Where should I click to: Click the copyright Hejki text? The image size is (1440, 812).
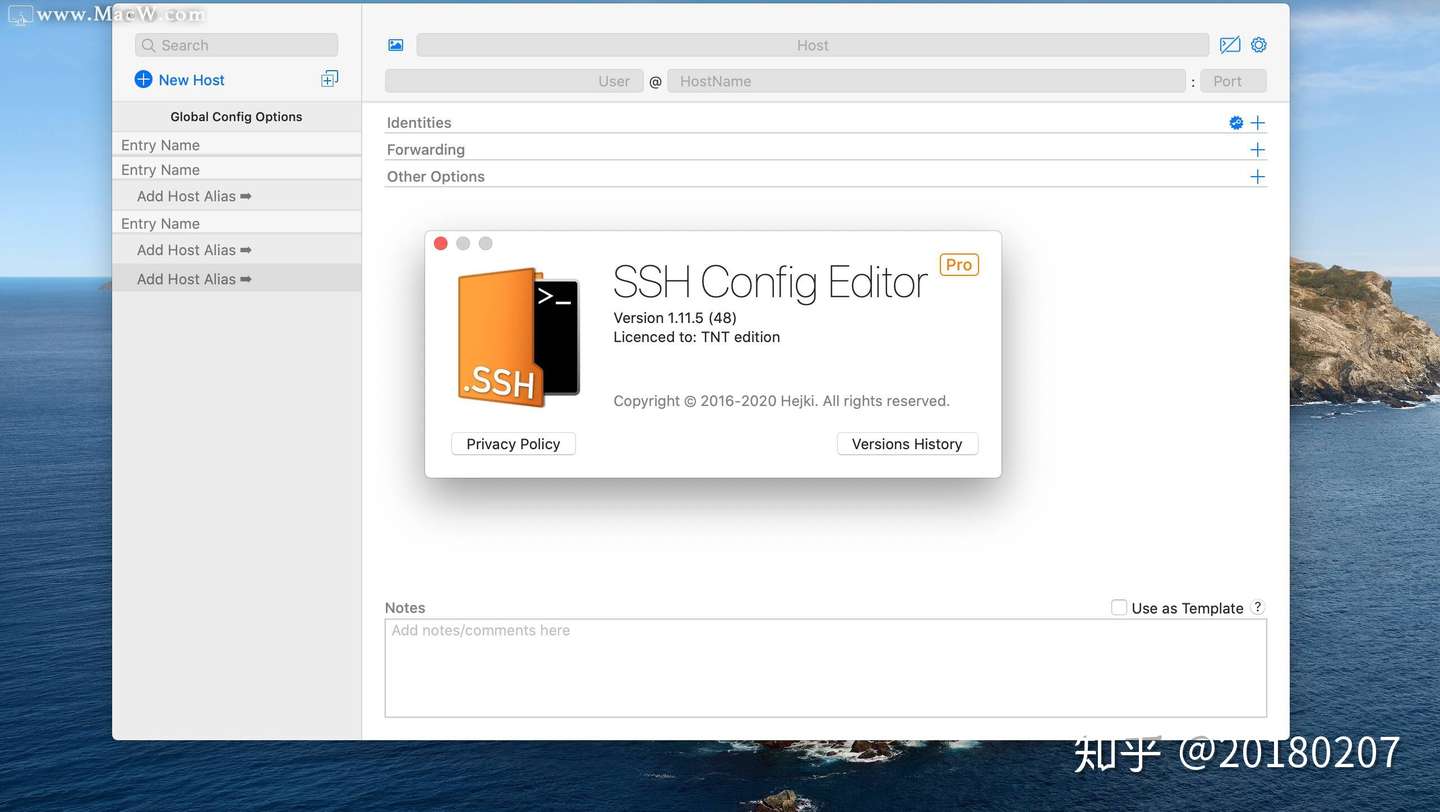(x=781, y=401)
